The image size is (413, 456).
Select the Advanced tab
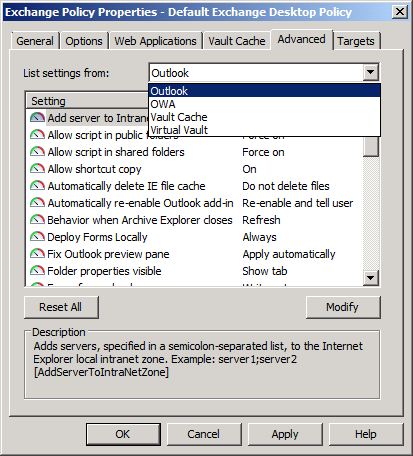[302, 39]
